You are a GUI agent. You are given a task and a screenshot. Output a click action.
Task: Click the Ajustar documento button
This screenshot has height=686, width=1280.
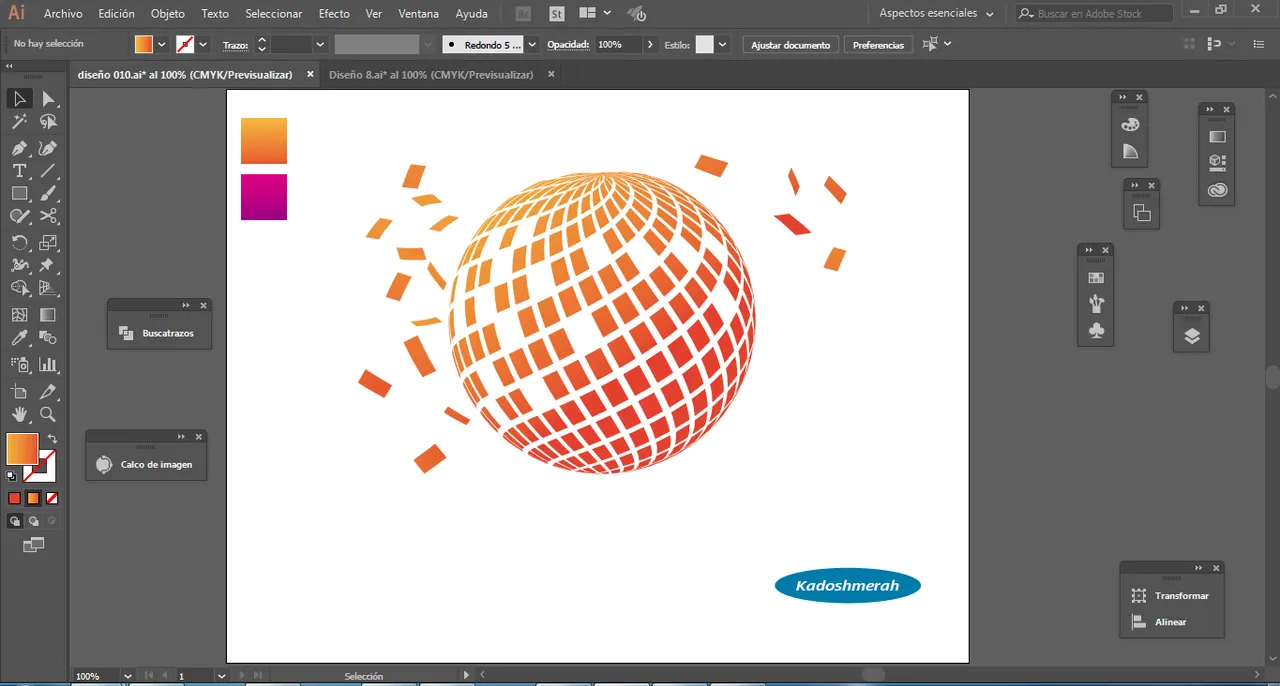coord(790,45)
